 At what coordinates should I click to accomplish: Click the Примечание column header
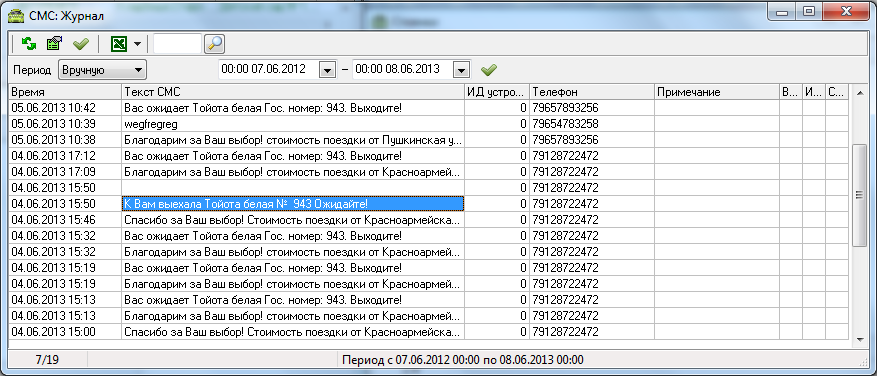[x=716, y=92]
